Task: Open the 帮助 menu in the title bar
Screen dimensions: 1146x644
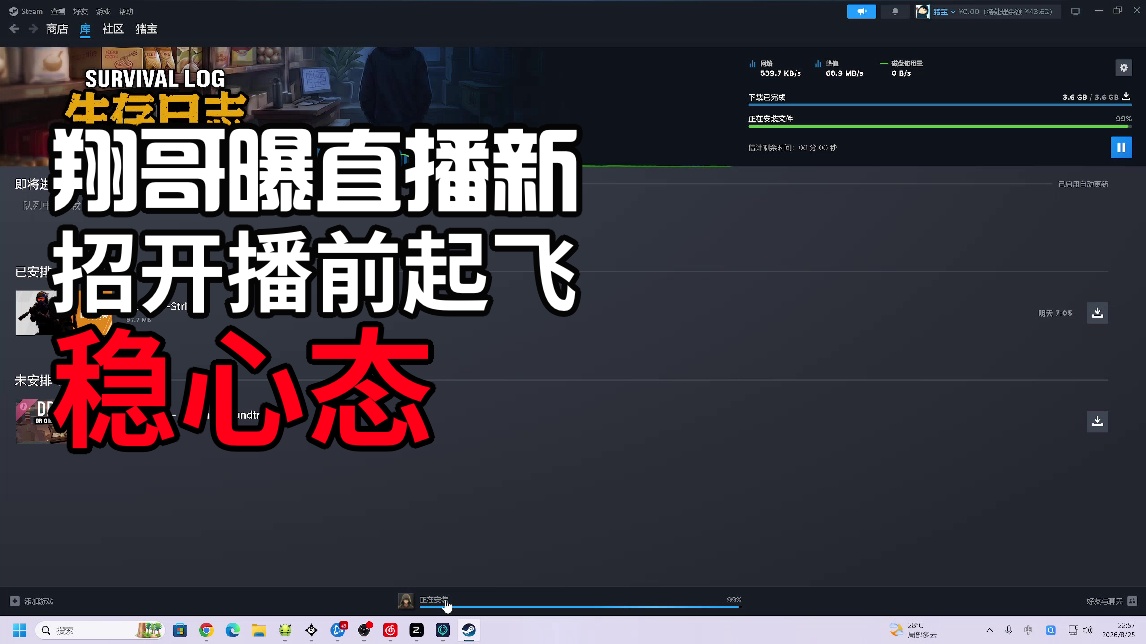Action: 126,11
